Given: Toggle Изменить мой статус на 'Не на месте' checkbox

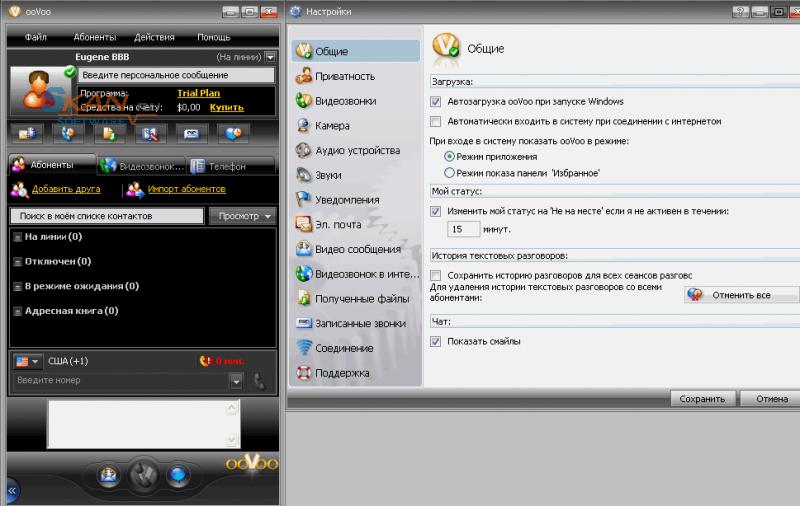Looking at the screenshot, I should pos(435,211).
